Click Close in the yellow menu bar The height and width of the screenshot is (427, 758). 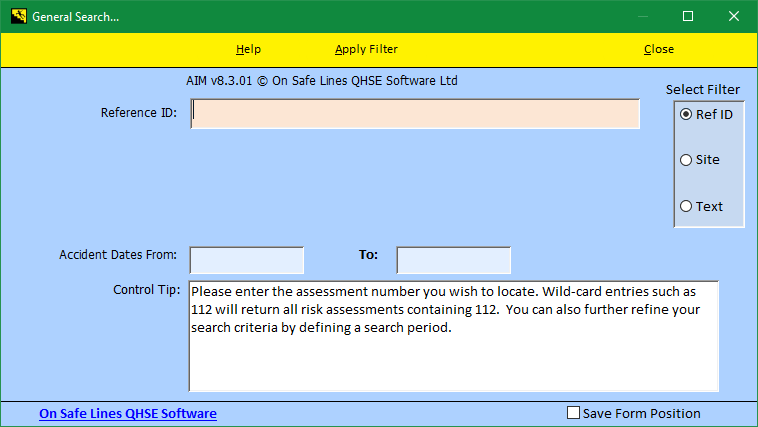click(x=659, y=49)
